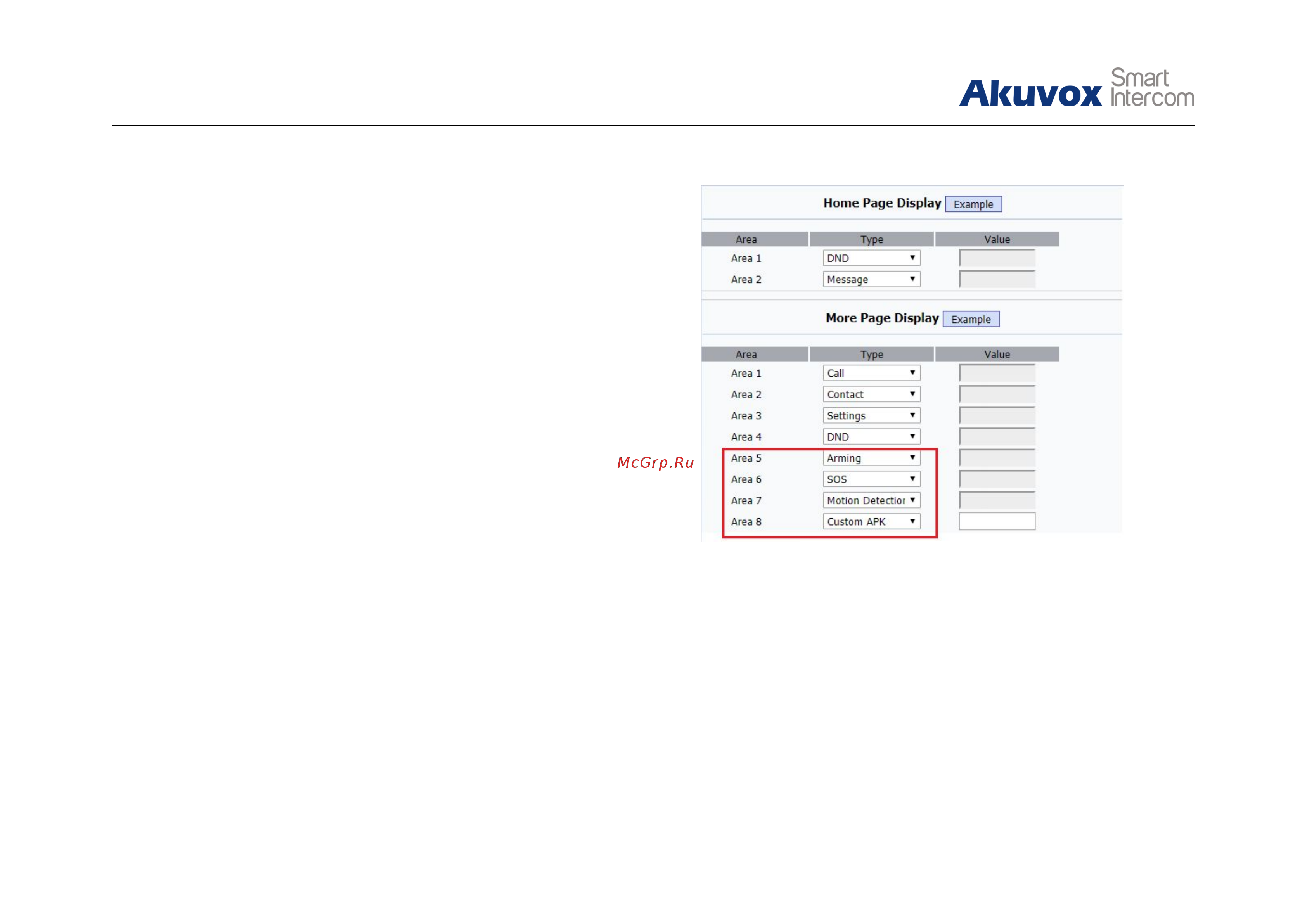Open More Page Area 4 DND dropdown
1307x924 pixels.
(871, 437)
